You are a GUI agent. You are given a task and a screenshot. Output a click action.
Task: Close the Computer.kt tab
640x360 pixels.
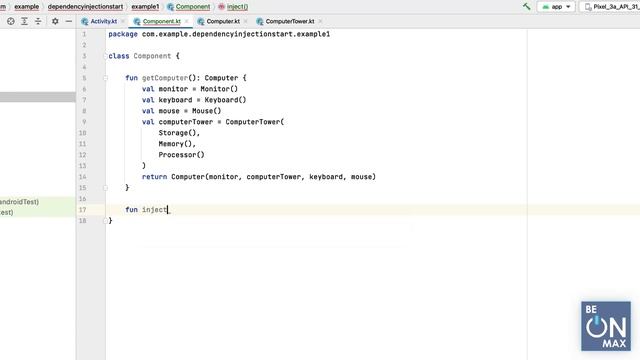click(246, 21)
